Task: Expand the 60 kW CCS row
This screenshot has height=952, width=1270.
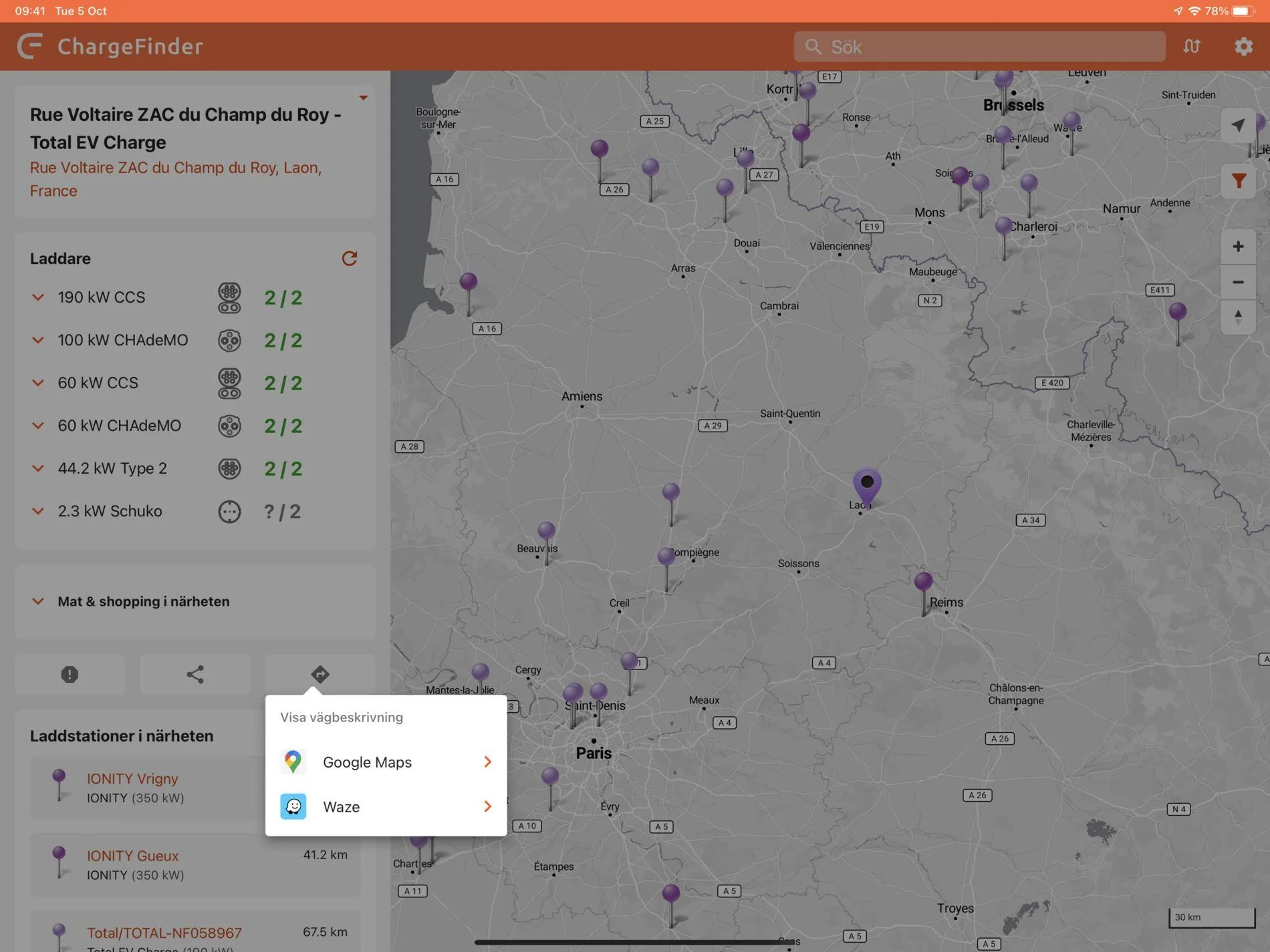Action: point(38,382)
